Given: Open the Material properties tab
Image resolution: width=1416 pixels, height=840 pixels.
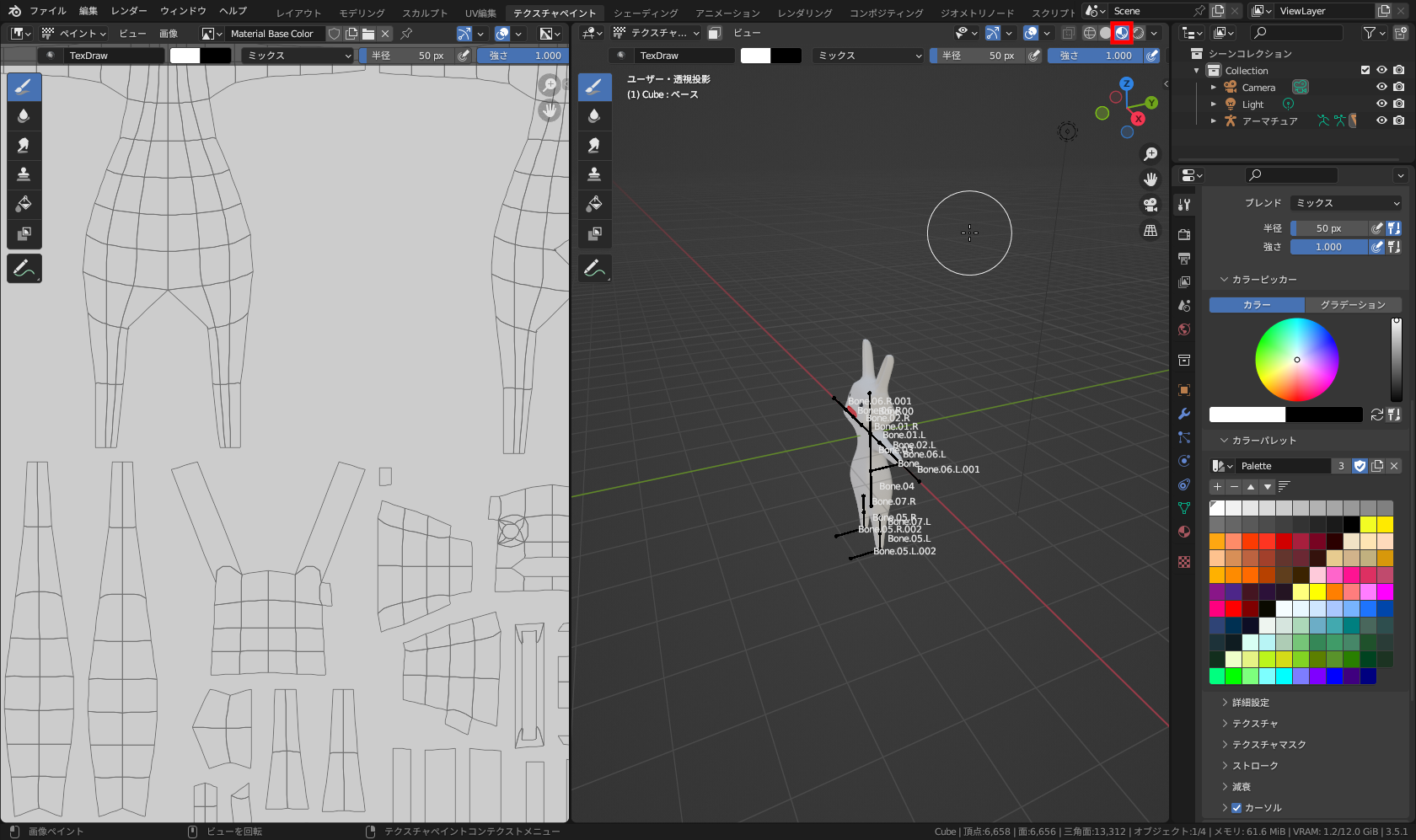Looking at the screenshot, I should click(x=1183, y=532).
